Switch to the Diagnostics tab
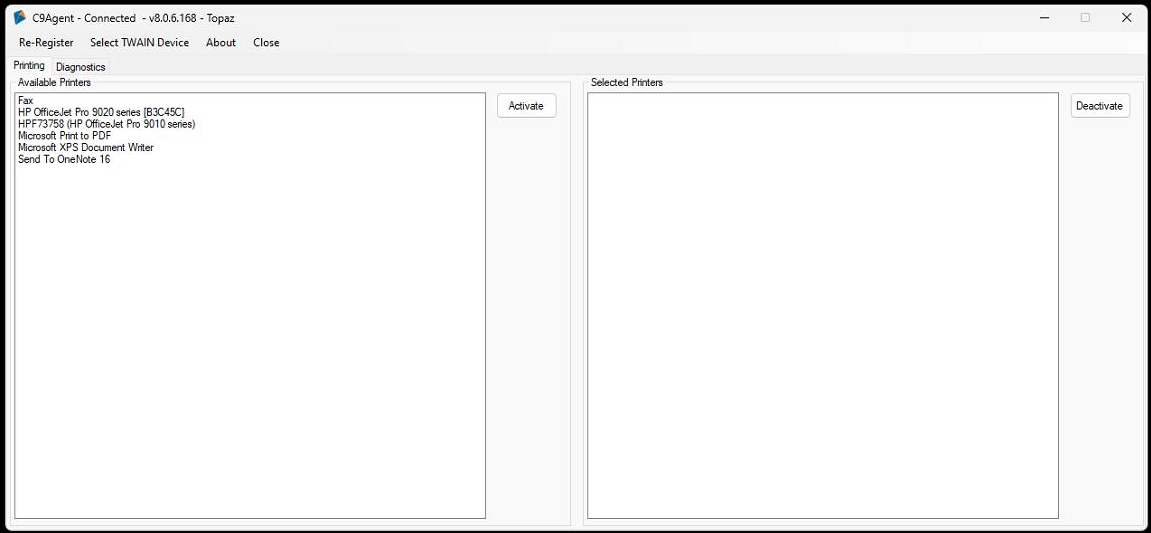The width and height of the screenshot is (1151, 533). [81, 67]
